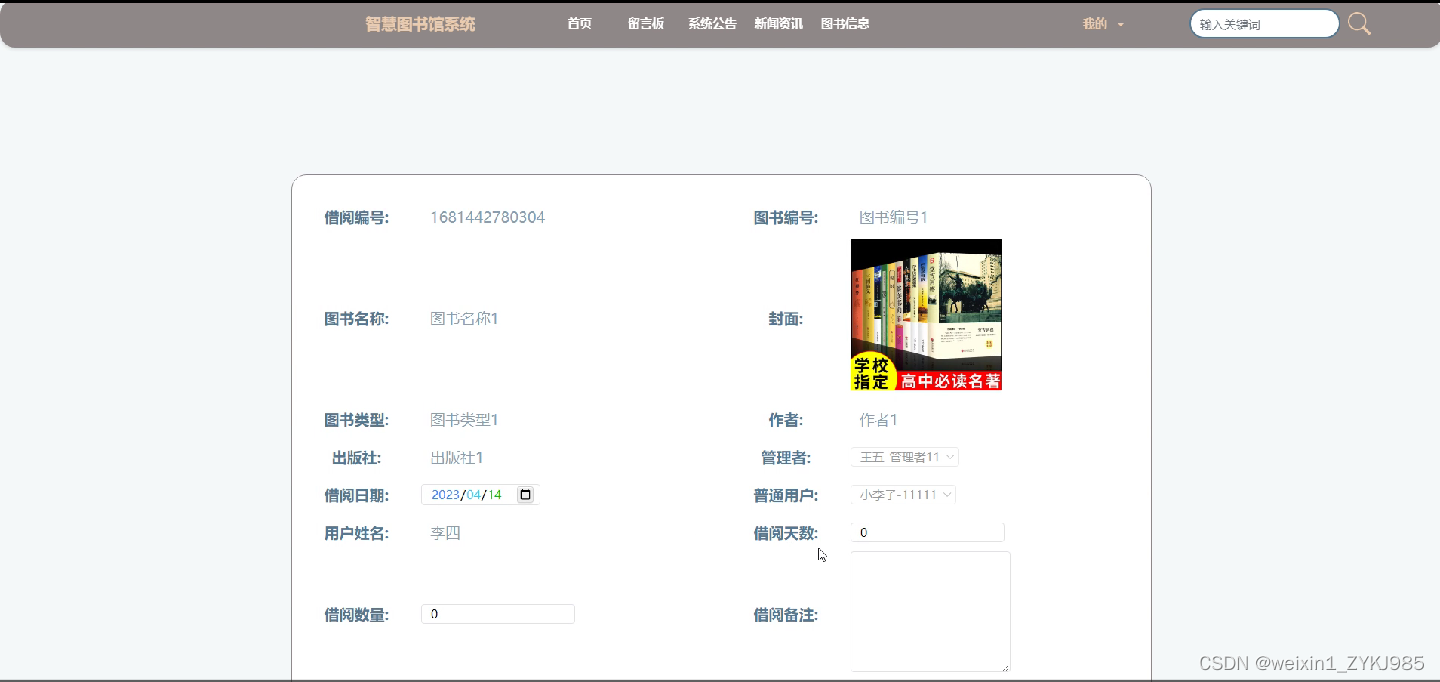Click the 借阅日期 date field

(480, 495)
